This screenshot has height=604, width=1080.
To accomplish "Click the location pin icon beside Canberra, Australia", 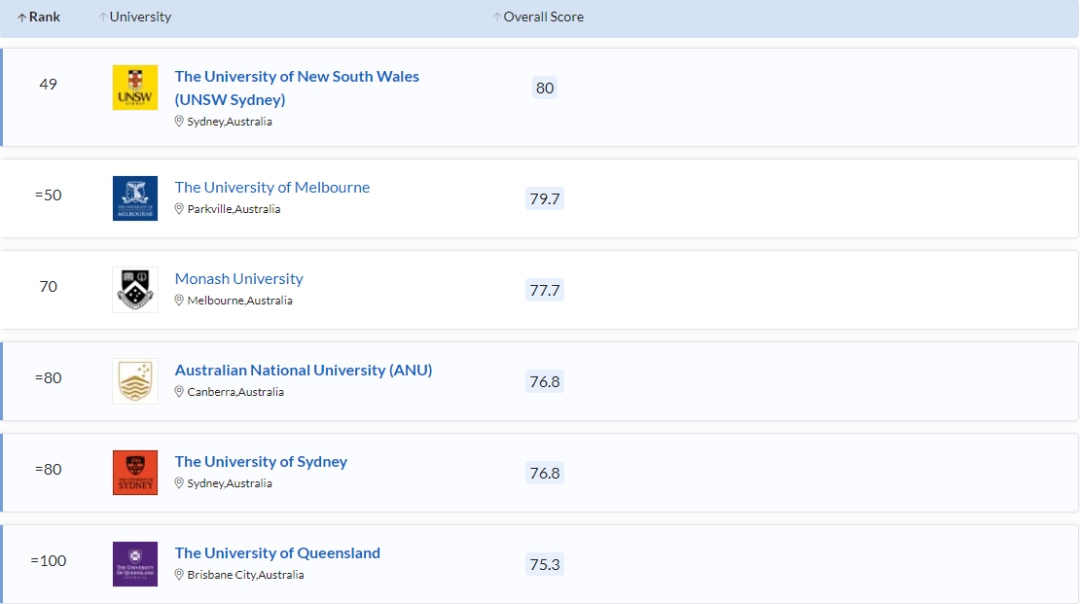I will pyautogui.click(x=180, y=392).
